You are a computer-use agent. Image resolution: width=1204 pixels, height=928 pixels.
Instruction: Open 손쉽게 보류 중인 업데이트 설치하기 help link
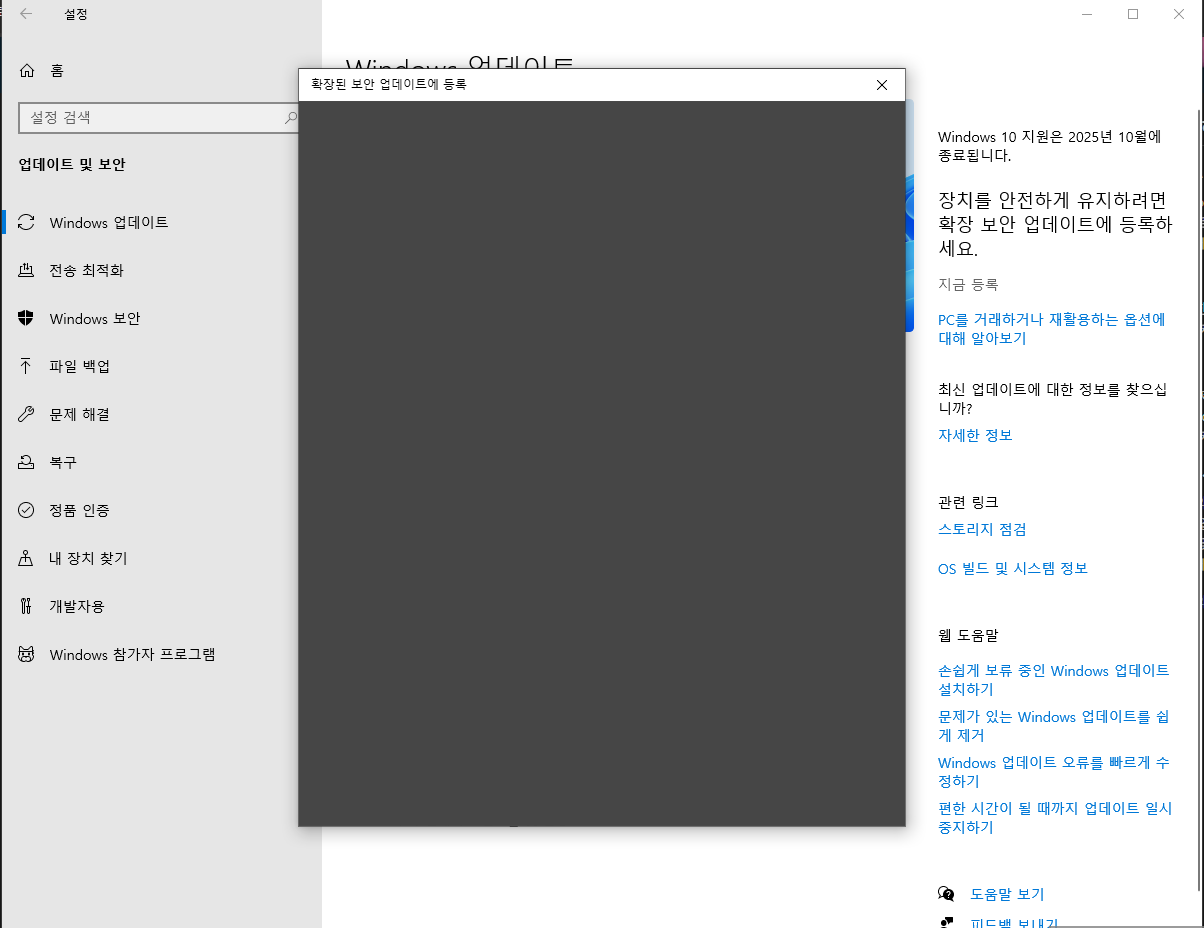tap(1054, 680)
